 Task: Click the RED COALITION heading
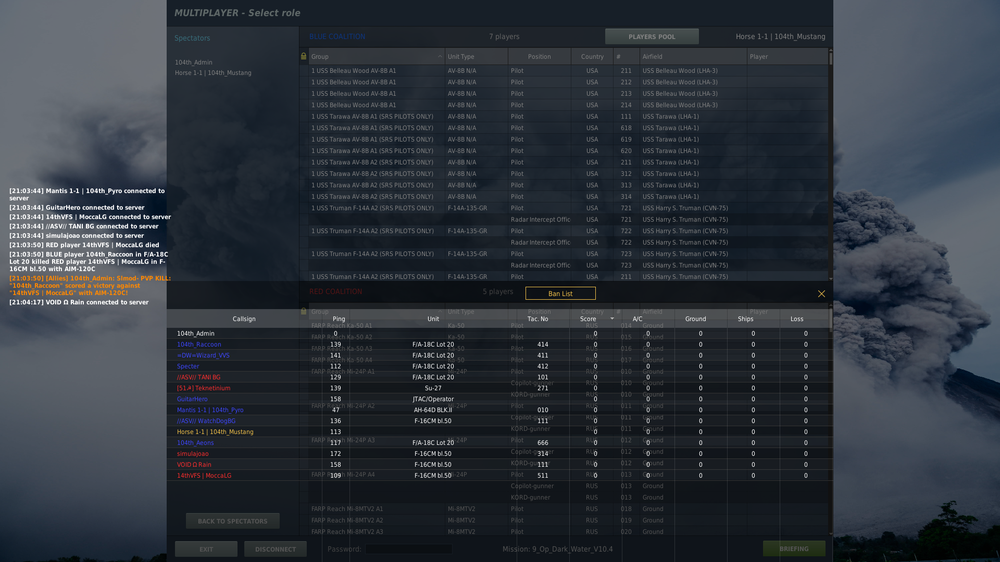pyautogui.click(x=335, y=292)
